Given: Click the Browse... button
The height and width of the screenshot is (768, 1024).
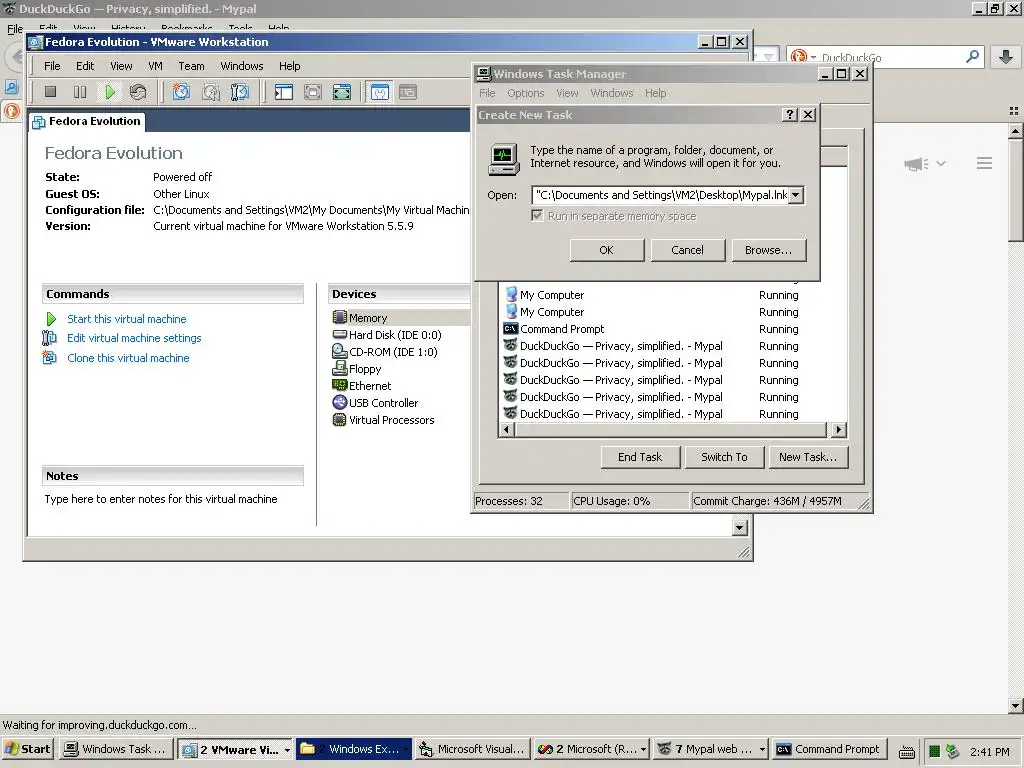Looking at the screenshot, I should click(x=769, y=250).
